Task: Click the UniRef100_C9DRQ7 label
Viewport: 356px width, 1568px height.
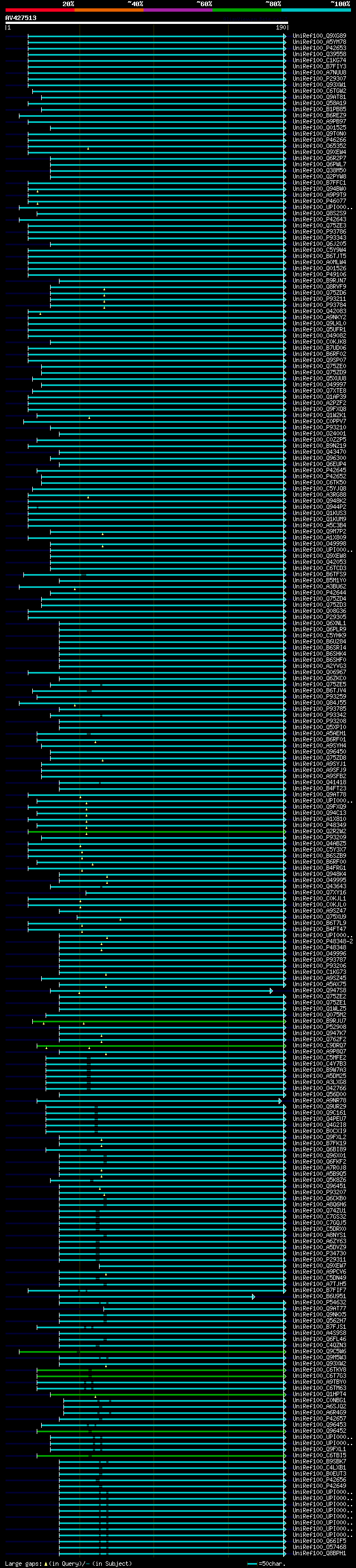Action: point(319,1045)
